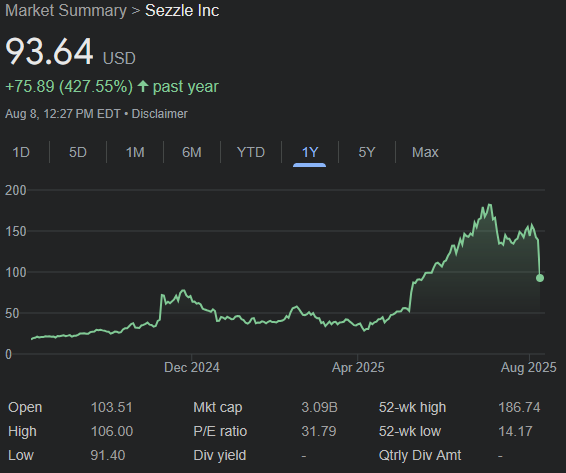566x473 pixels.
Task: Click the USD currency label
Action: point(119,58)
